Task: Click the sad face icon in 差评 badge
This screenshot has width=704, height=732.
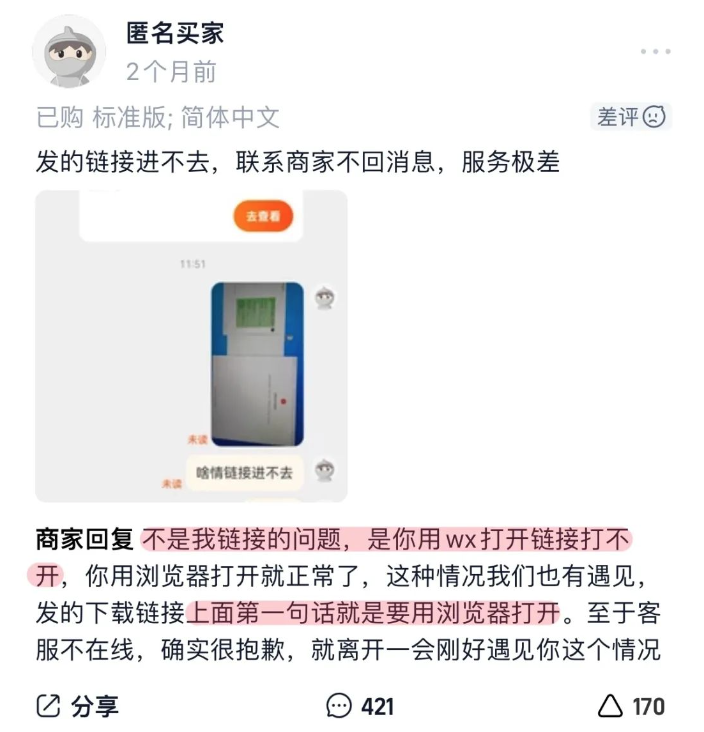Action: click(654, 117)
